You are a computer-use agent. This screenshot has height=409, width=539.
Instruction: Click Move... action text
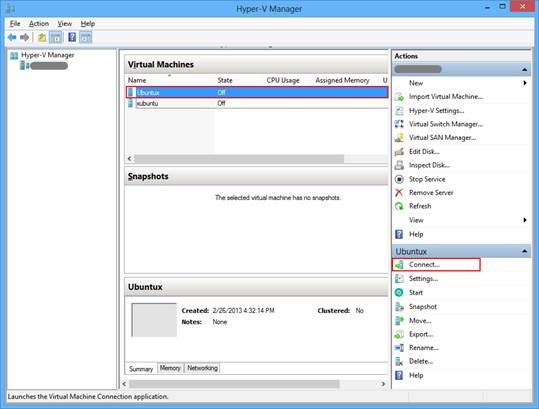pos(420,321)
